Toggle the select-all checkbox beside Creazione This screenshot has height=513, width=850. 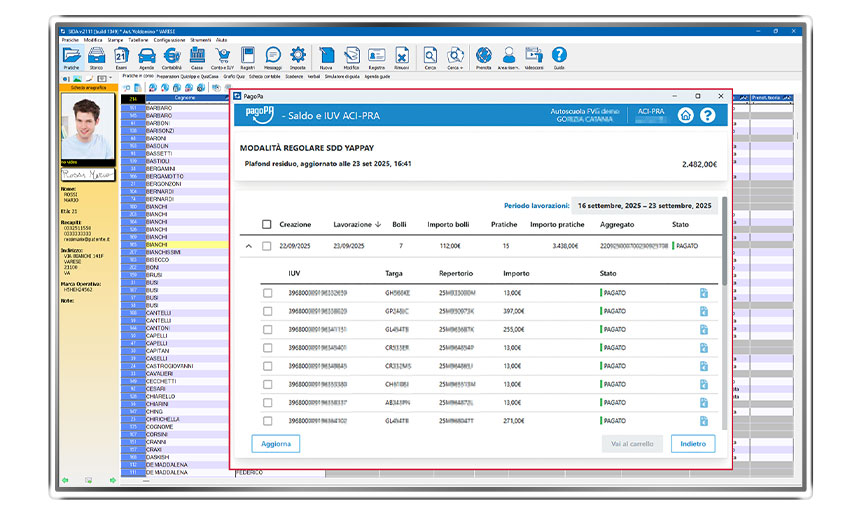pos(266,225)
